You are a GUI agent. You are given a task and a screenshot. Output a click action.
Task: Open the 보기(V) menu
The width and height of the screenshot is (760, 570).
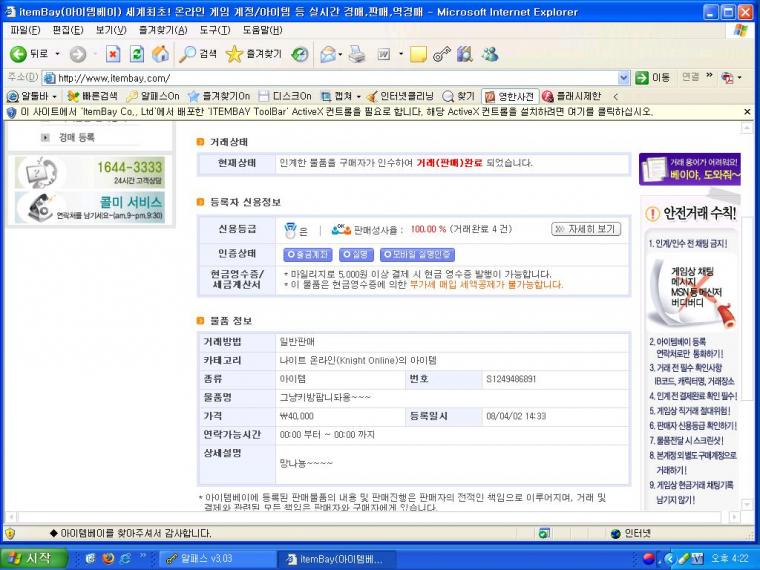(x=111, y=30)
